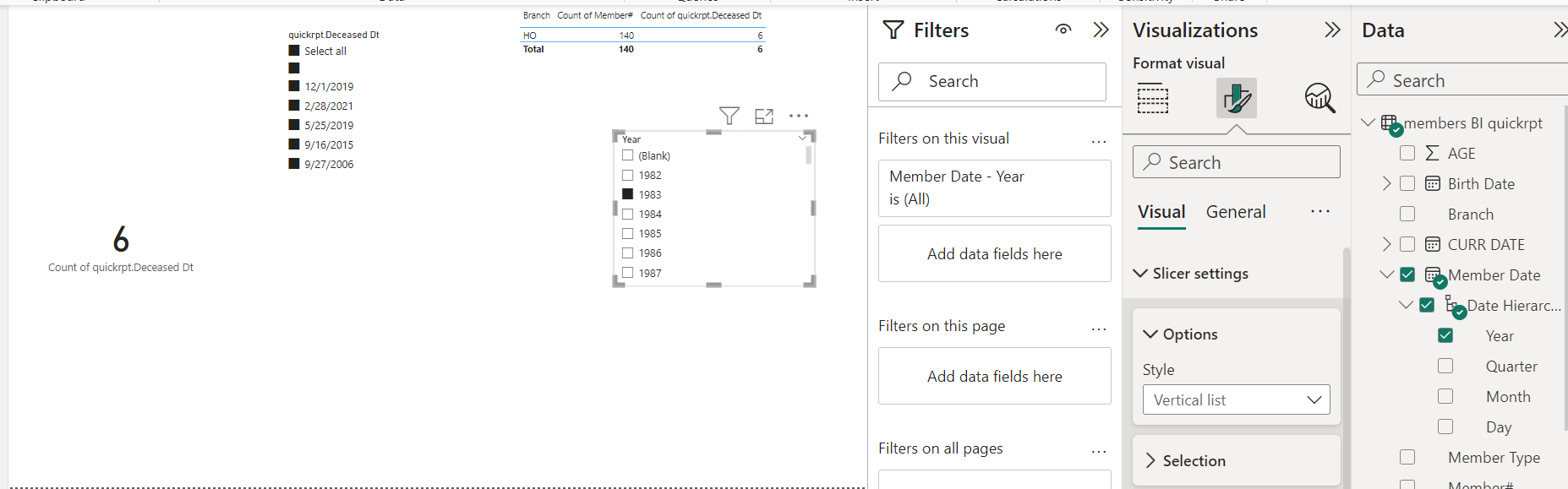This screenshot has width=1568, height=489.
Task: Collapse the Date Hierarchy node
Action: pos(1406,305)
